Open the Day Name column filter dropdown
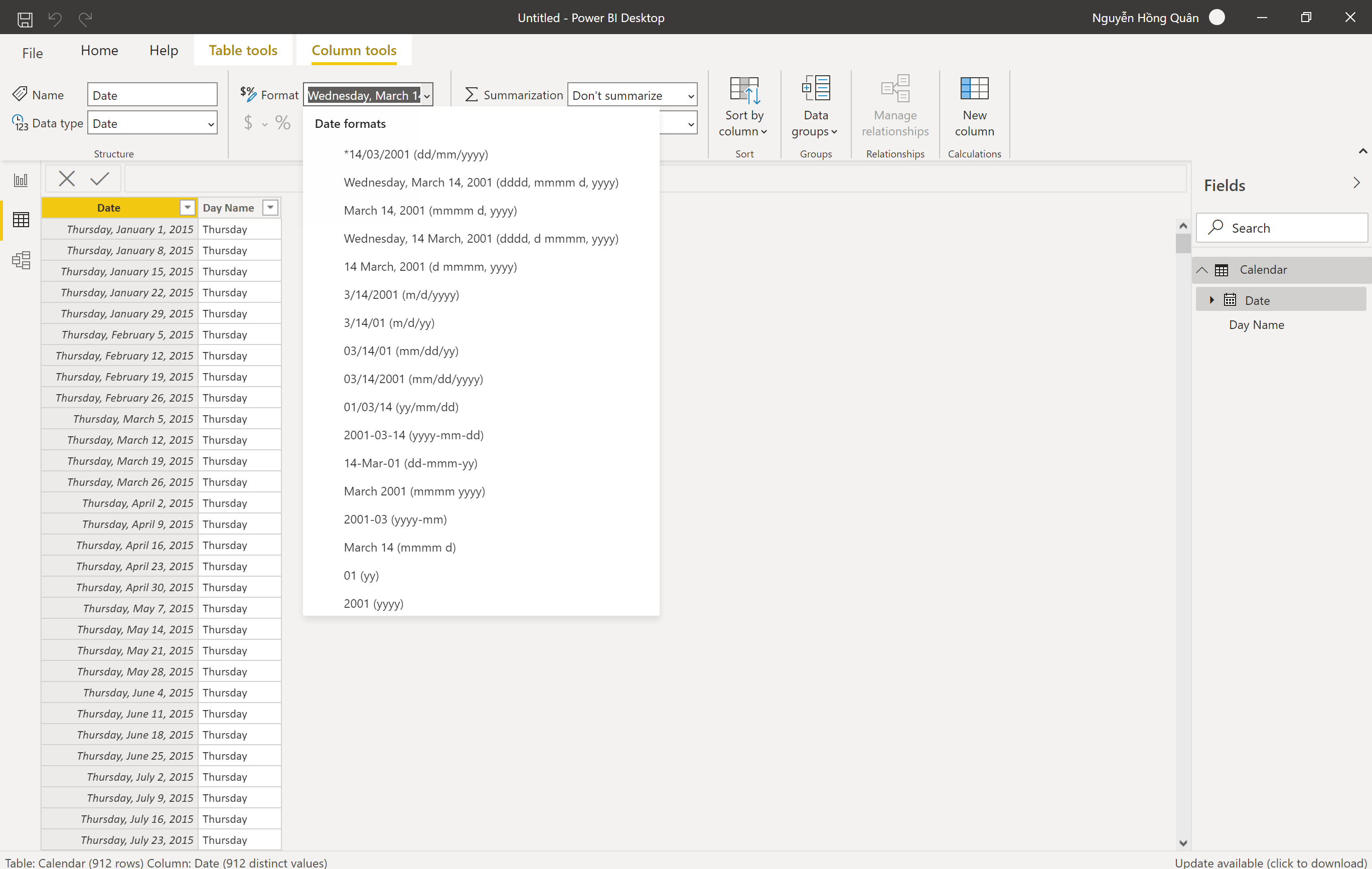 [x=271, y=208]
